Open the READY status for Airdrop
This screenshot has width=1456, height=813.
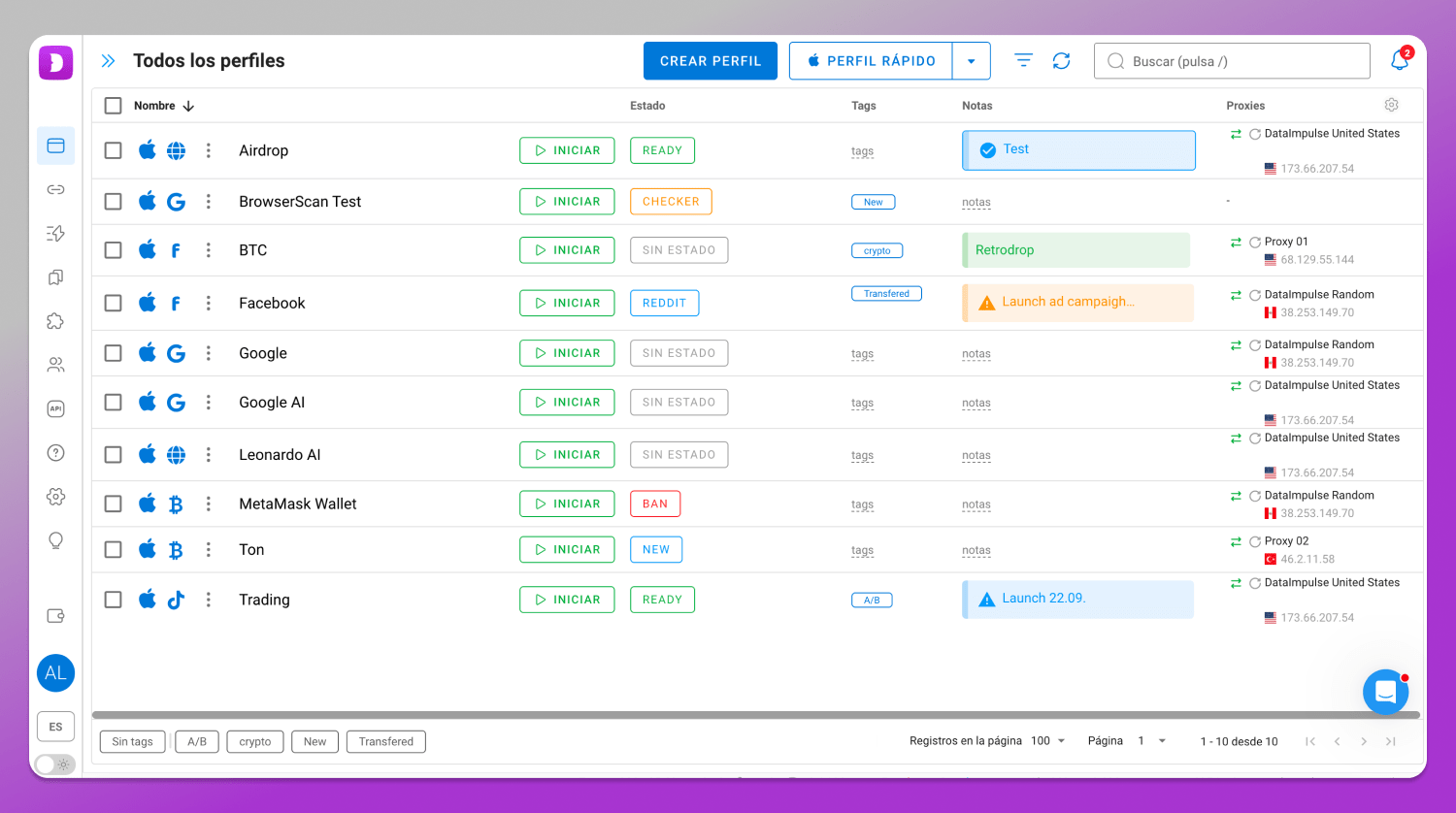[x=662, y=150]
